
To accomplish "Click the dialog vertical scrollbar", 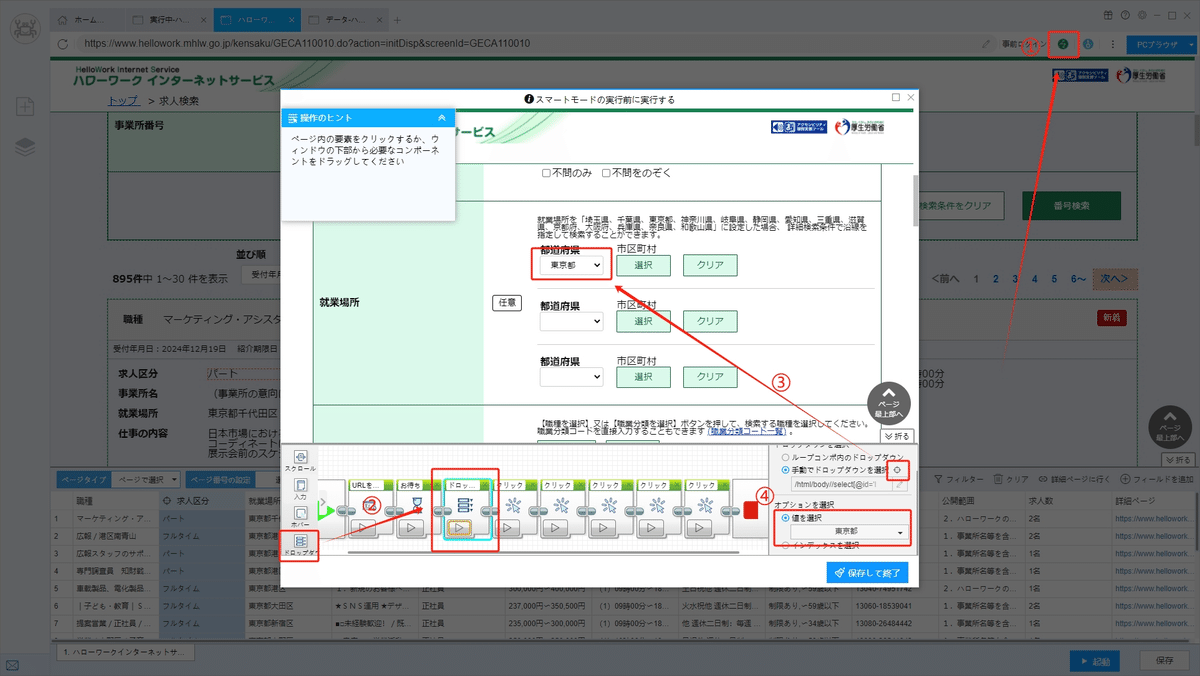I will [914, 200].
